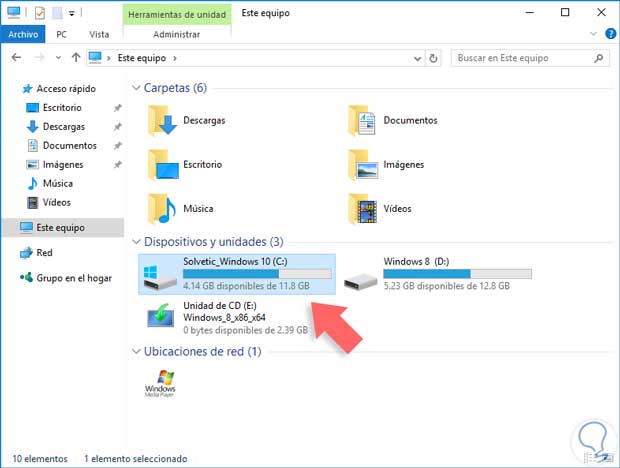
Task: Click the refresh button beside address bar
Action: tap(433, 58)
